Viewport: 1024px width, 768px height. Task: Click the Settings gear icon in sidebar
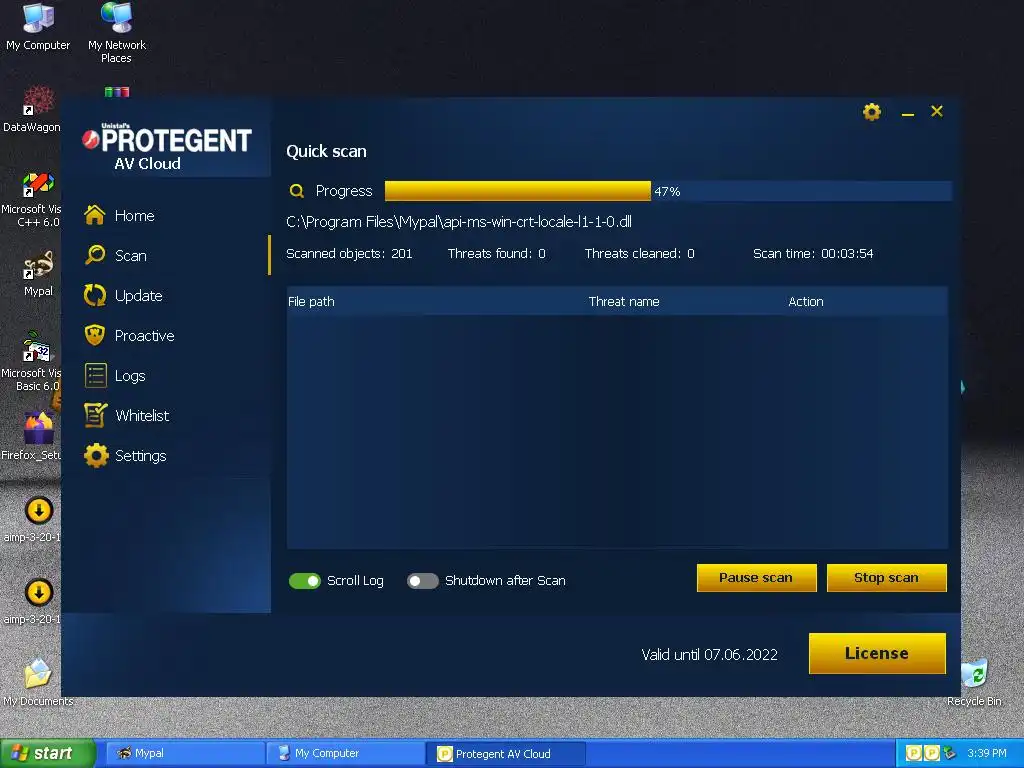click(96, 455)
